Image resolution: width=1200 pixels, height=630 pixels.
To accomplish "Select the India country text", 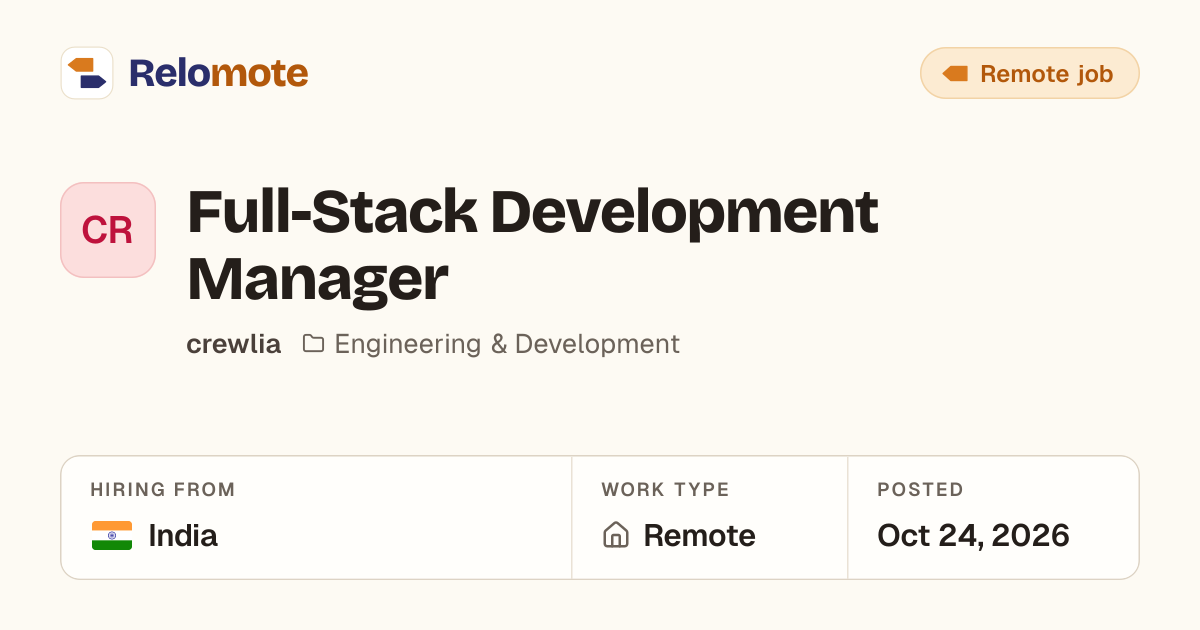I will point(183,536).
